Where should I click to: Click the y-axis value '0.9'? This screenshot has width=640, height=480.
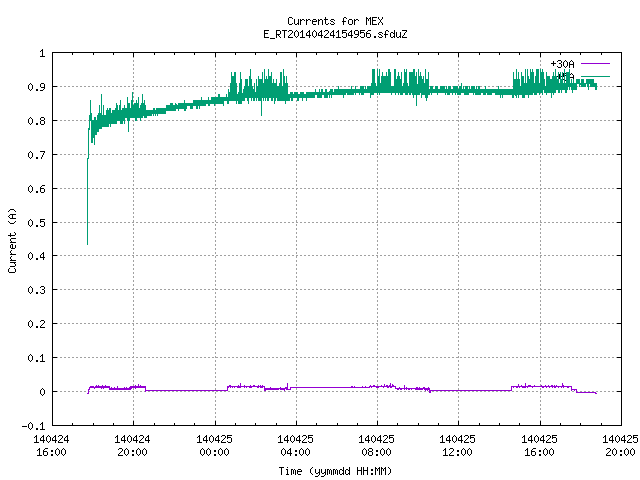coord(36,87)
